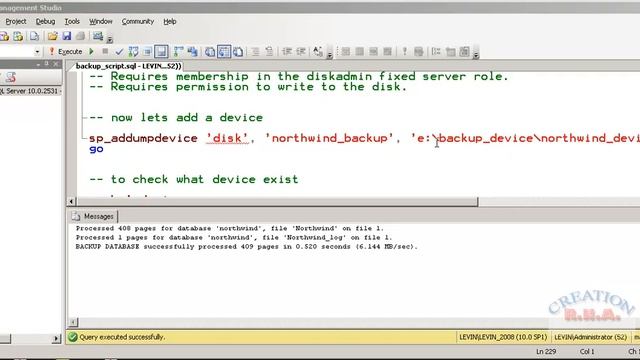Click the 'disk' string literal
Viewport: 640px width, 360px height.
[x=227, y=138]
